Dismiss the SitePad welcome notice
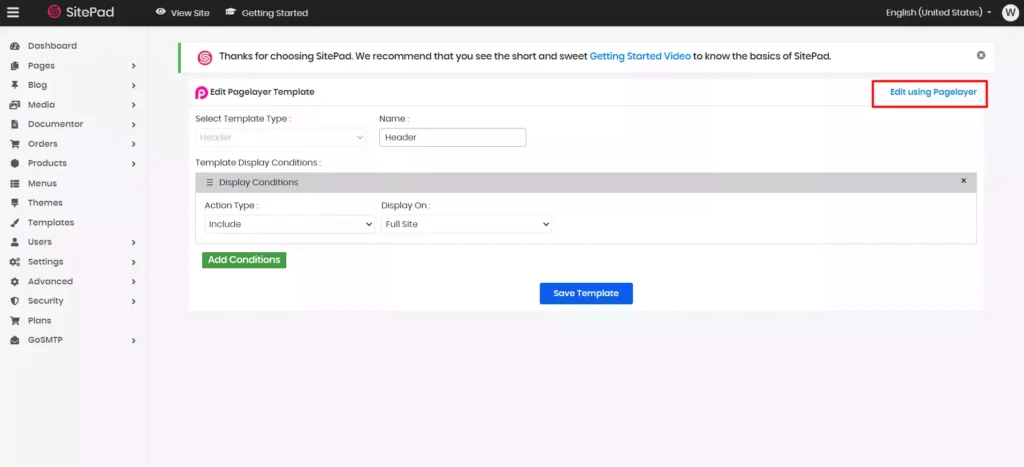 point(980,56)
